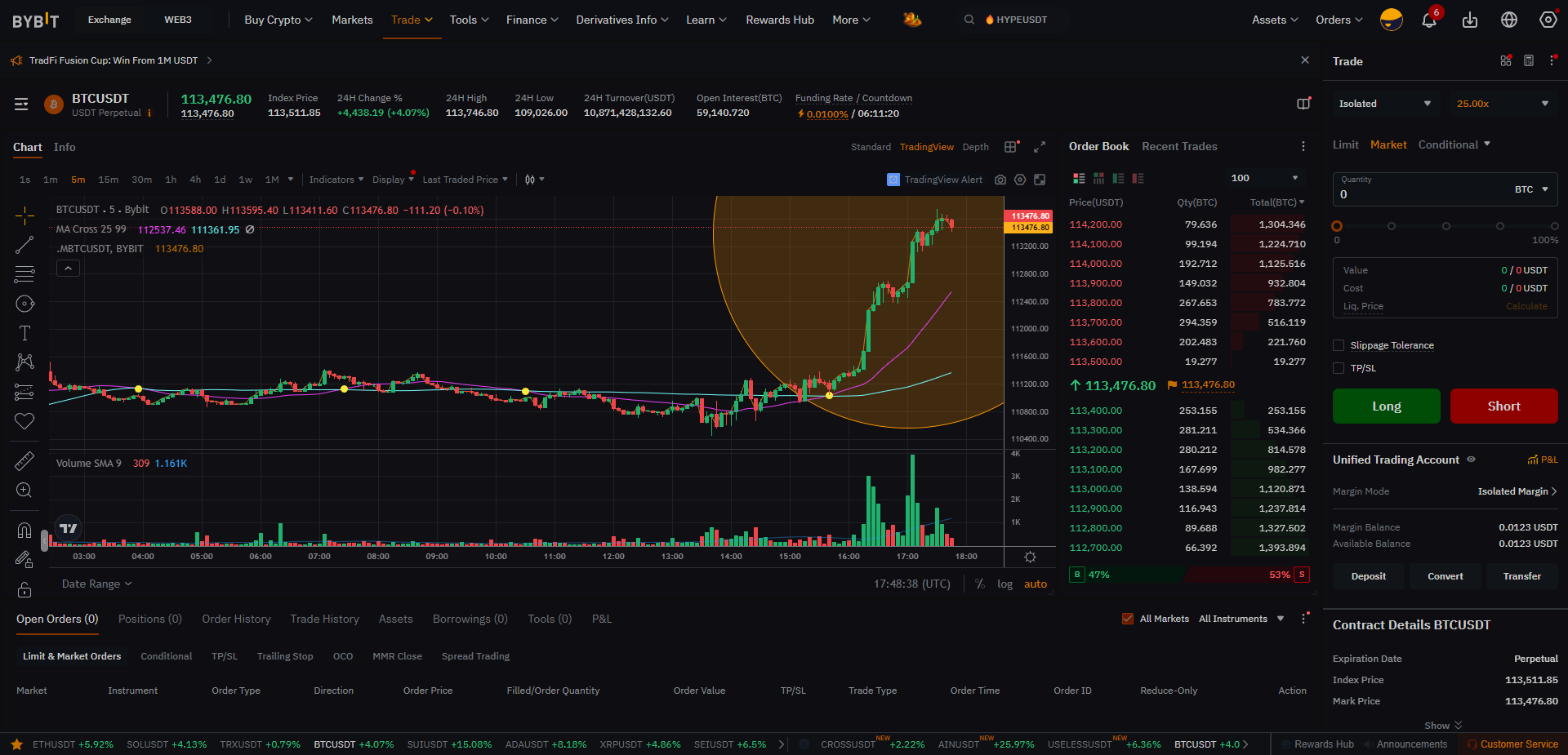Open the pattern drawing tool
The width and height of the screenshot is (1568, 755).
tap(24, 362)
